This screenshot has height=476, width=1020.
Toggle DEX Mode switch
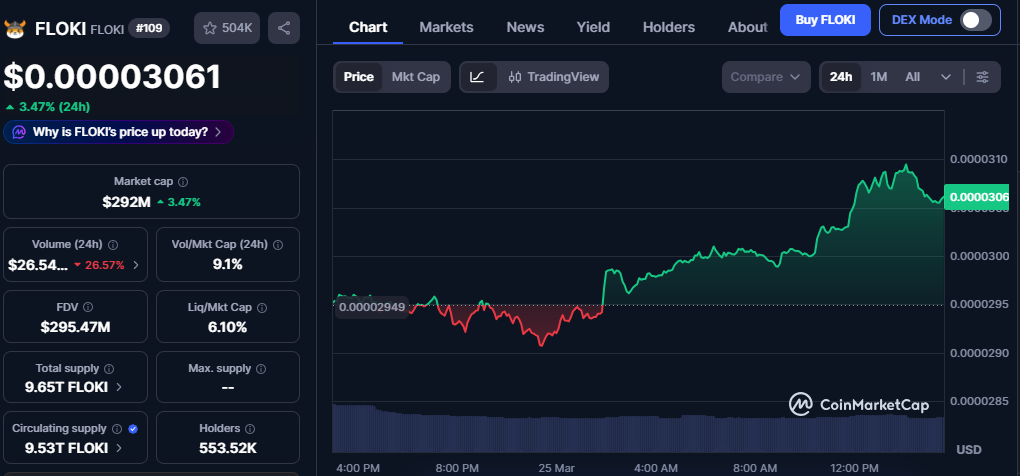pyautogui.click(x=976, y=20)
